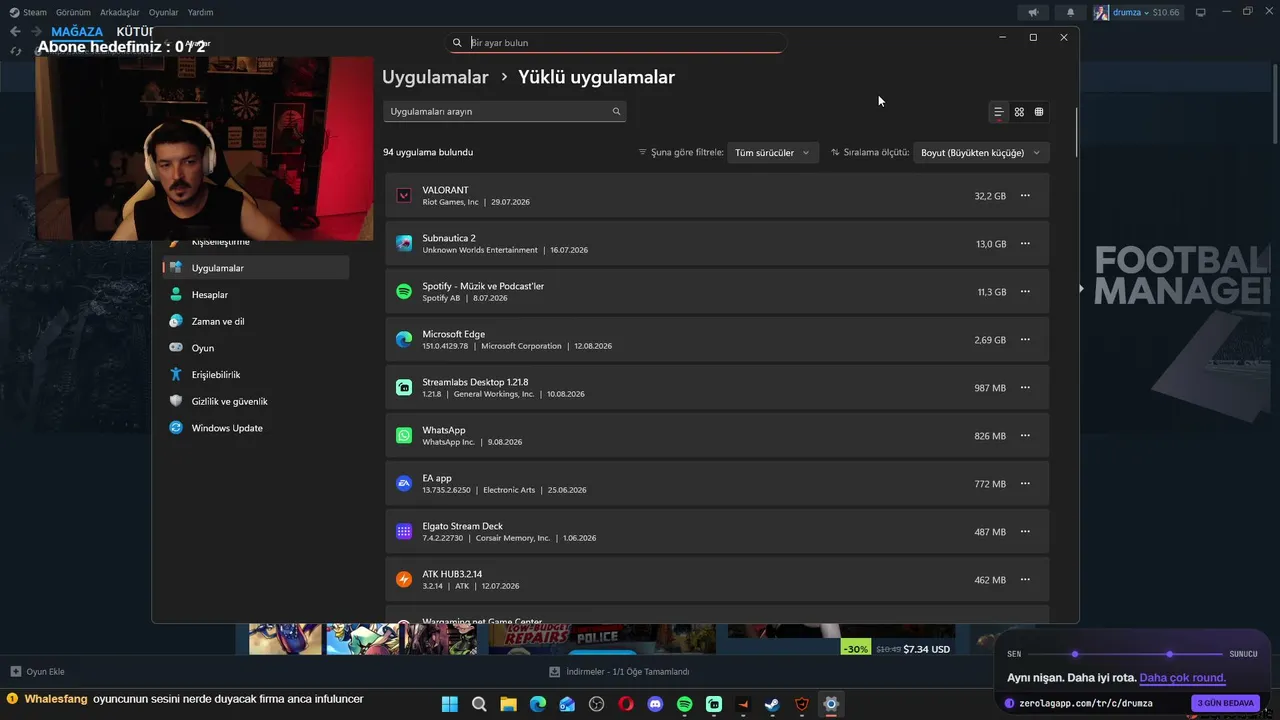This screenshot has width=1280, height=720.
Task: Open the three-dot menu for ATK HUB
Action: tap(1024, 580)
